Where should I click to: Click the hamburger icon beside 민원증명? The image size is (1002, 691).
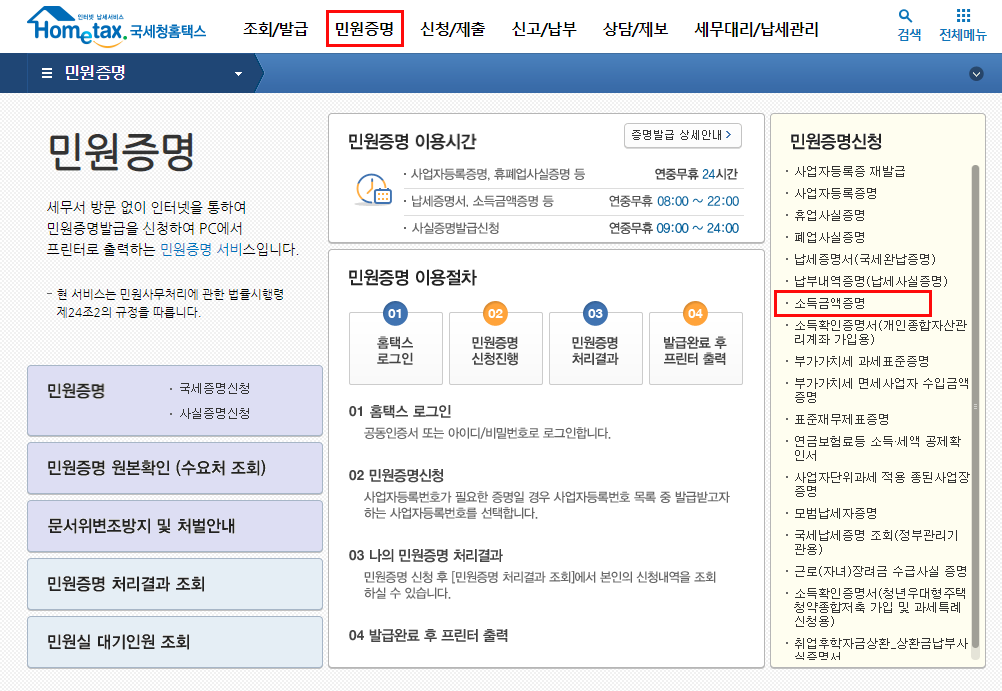pos(46,72)
